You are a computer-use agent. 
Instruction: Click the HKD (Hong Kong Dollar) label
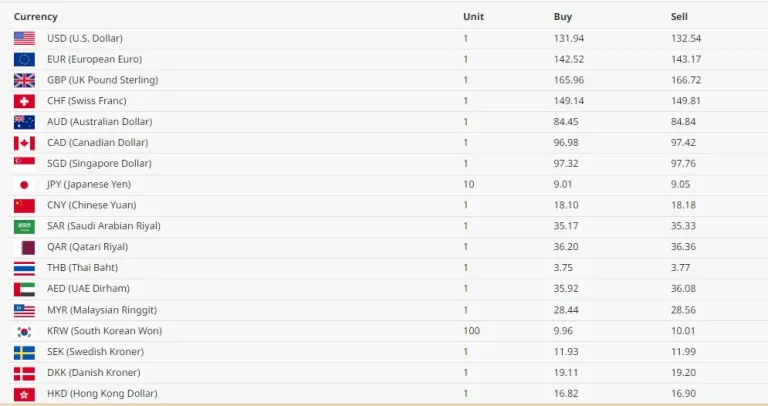click(x=102, y=394)
